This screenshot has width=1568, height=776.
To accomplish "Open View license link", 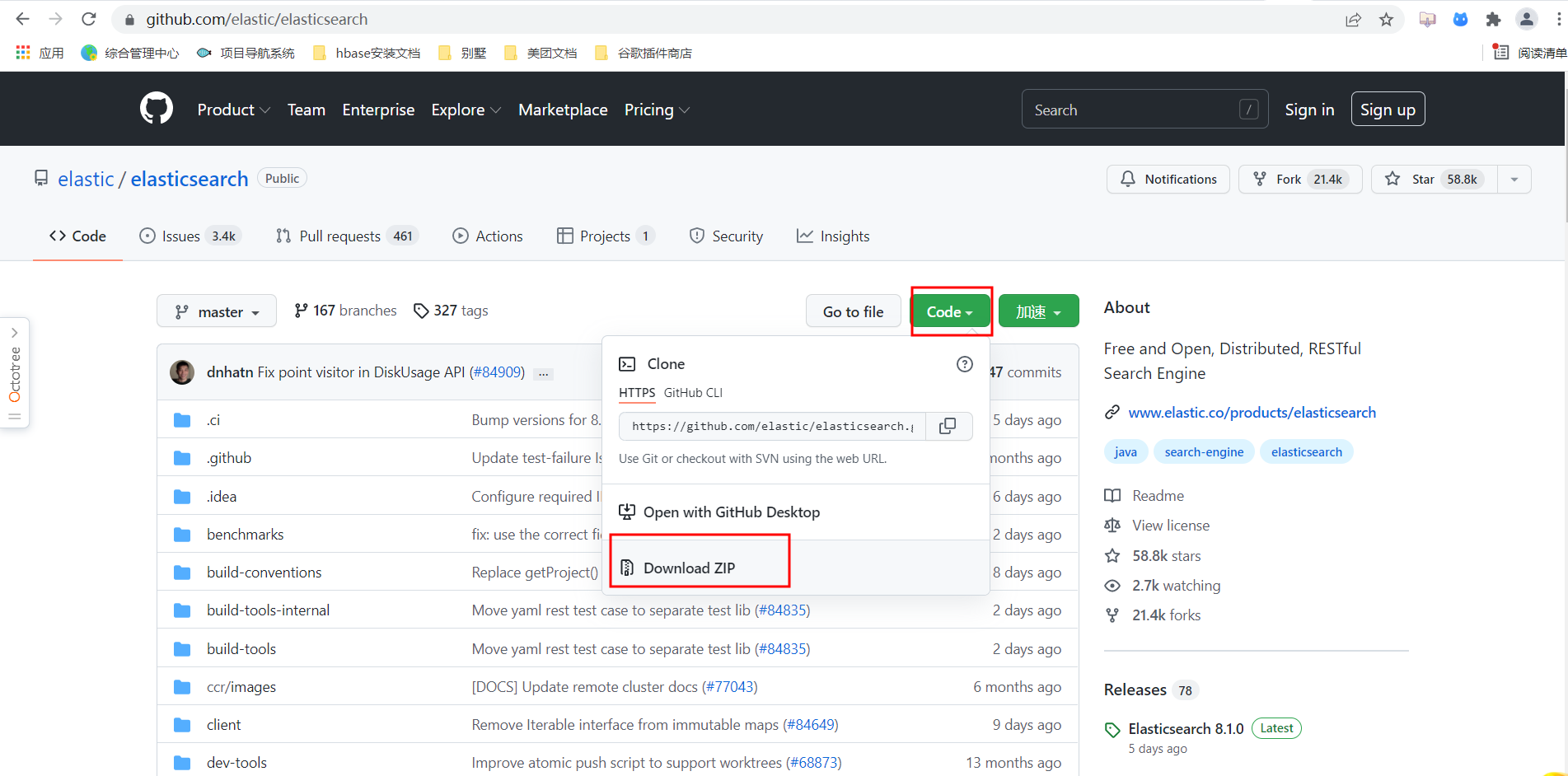I will pos(1157,526).
